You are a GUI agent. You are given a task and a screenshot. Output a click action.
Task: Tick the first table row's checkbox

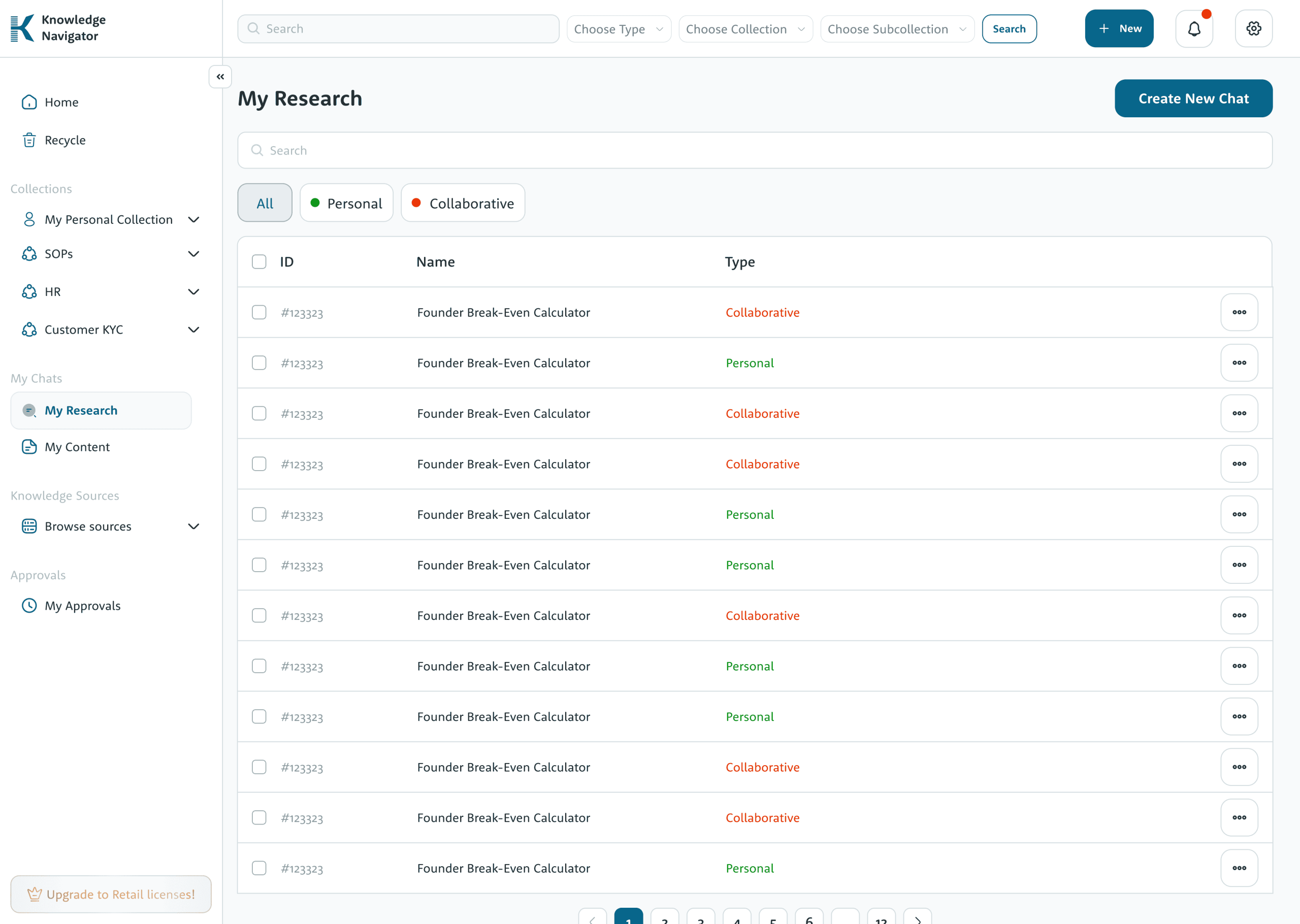[x=259, y=312]
